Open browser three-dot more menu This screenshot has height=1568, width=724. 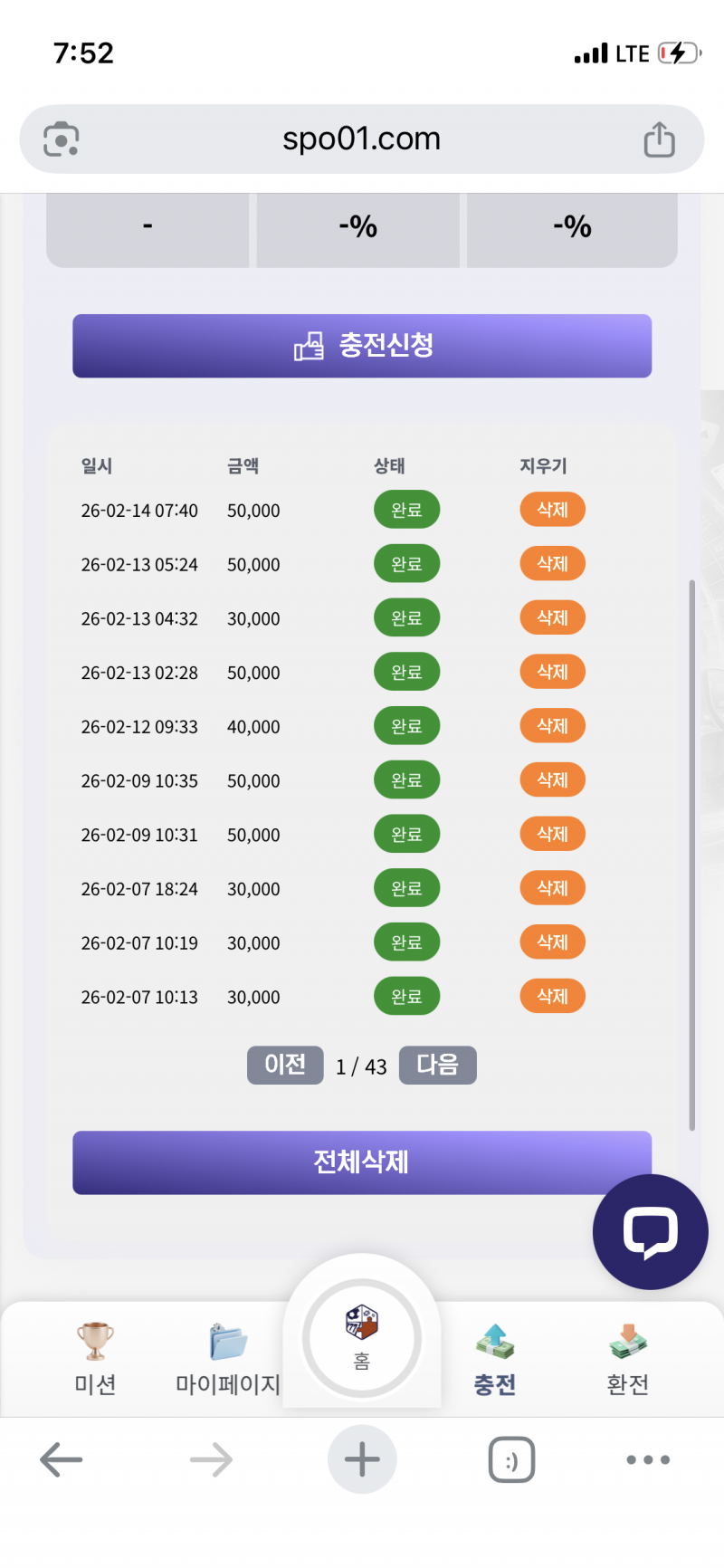(x=648, y=1459)
